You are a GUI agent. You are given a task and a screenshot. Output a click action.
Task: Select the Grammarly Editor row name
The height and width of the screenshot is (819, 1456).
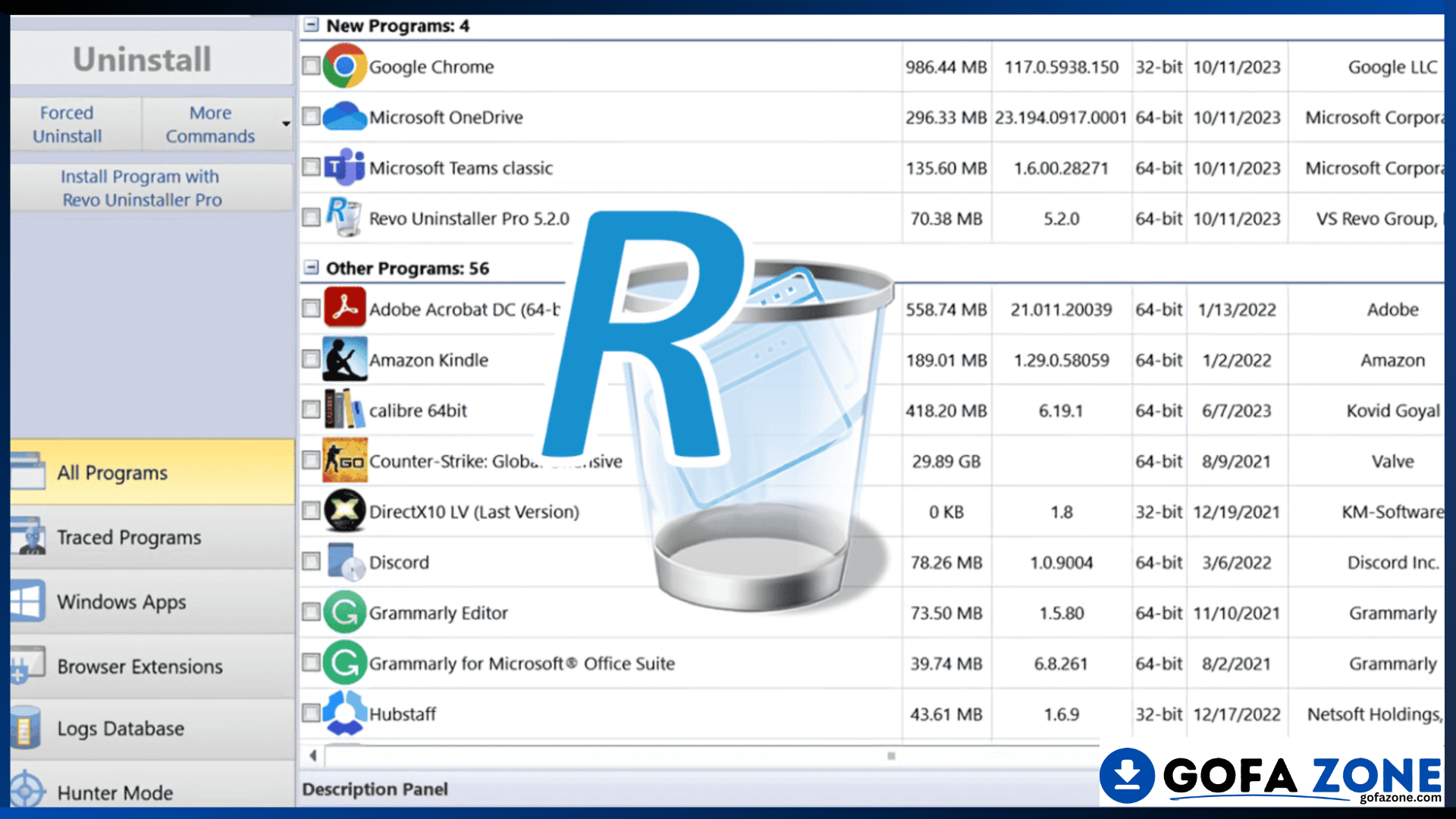pos(438,613)
